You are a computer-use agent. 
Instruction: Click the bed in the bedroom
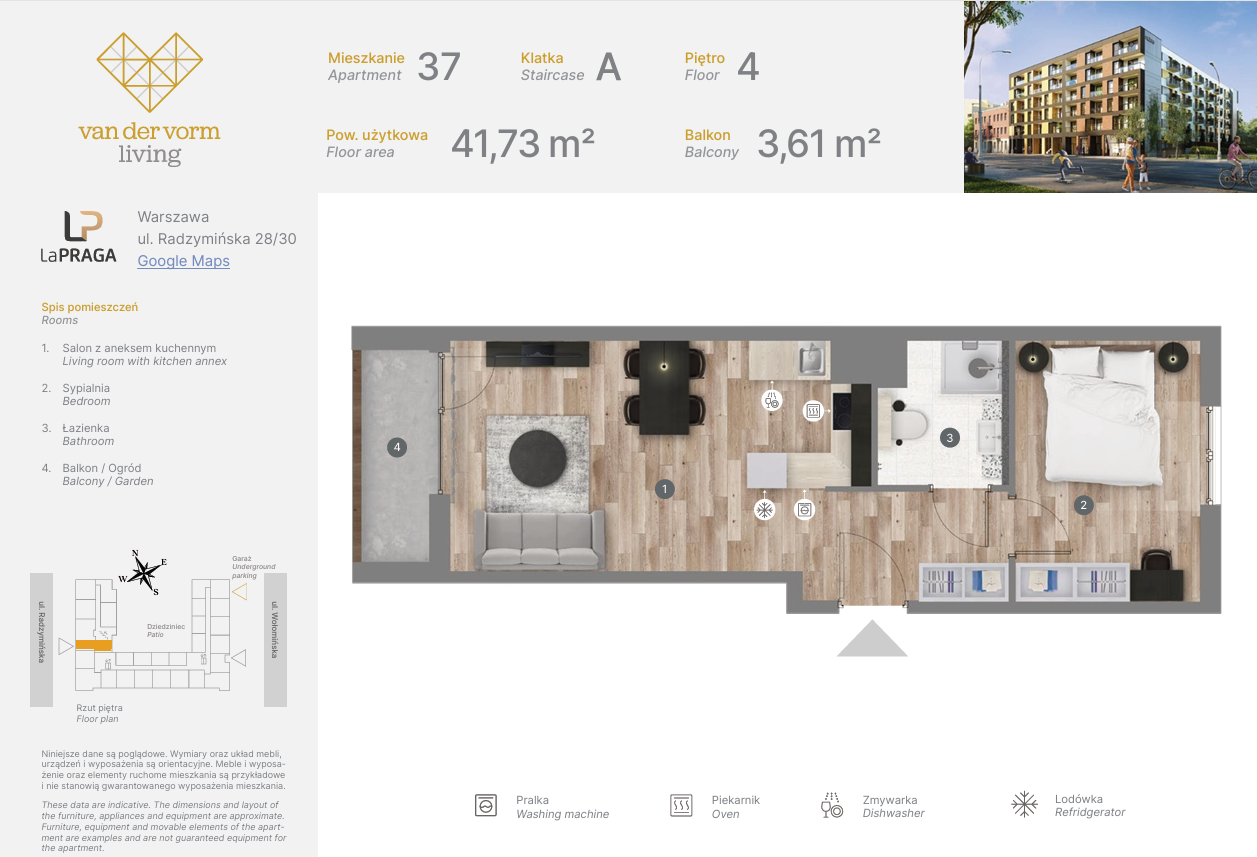pyautogui.click(x=1103, y=415)
